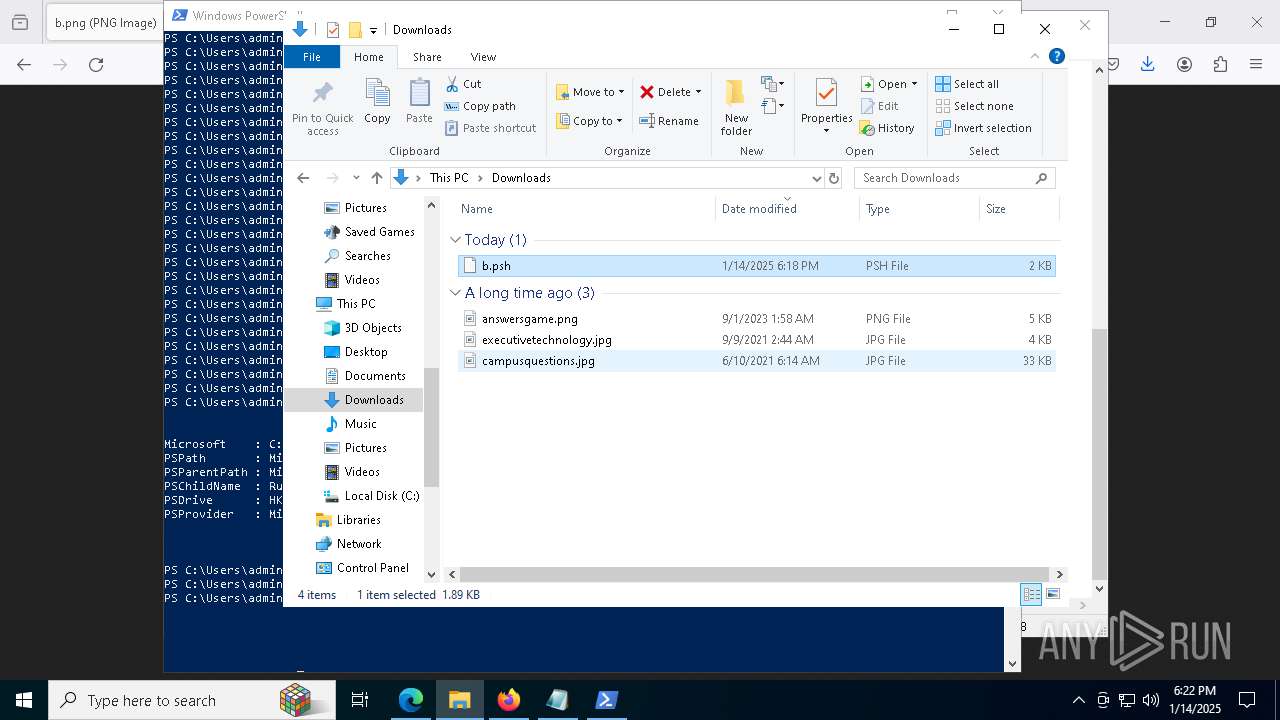Image resolution: width=1280 pixels, height=720 pixels.
Task: Switch to large icons view layout
Action: pos(1053,594)
